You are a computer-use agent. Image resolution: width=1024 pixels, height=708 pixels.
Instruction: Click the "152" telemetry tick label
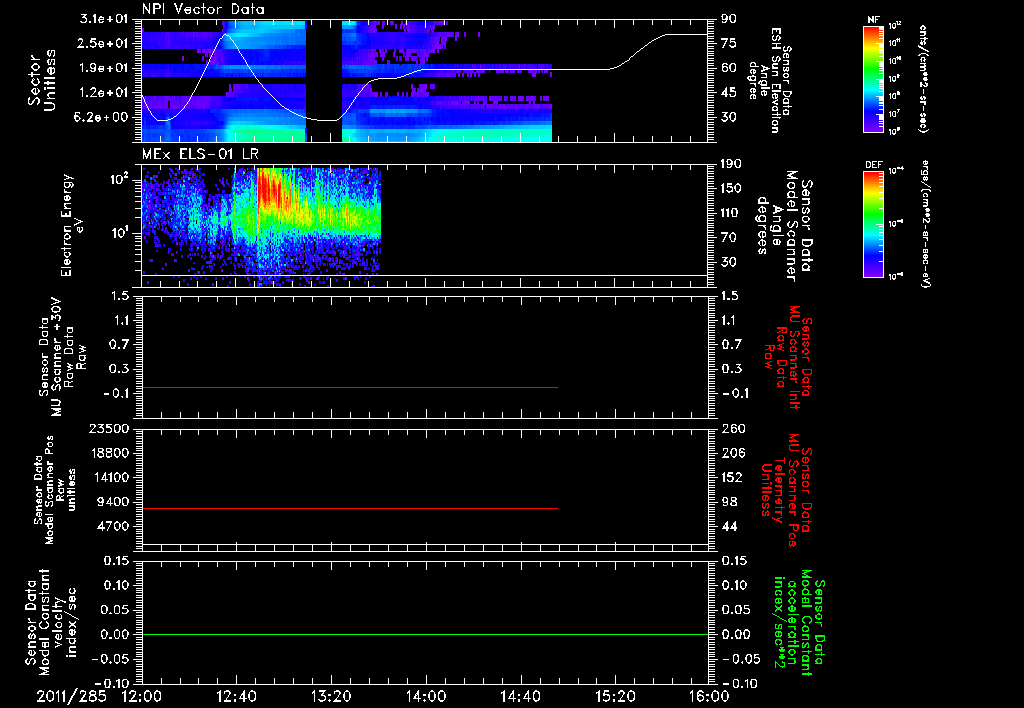[x=732, y=477]
